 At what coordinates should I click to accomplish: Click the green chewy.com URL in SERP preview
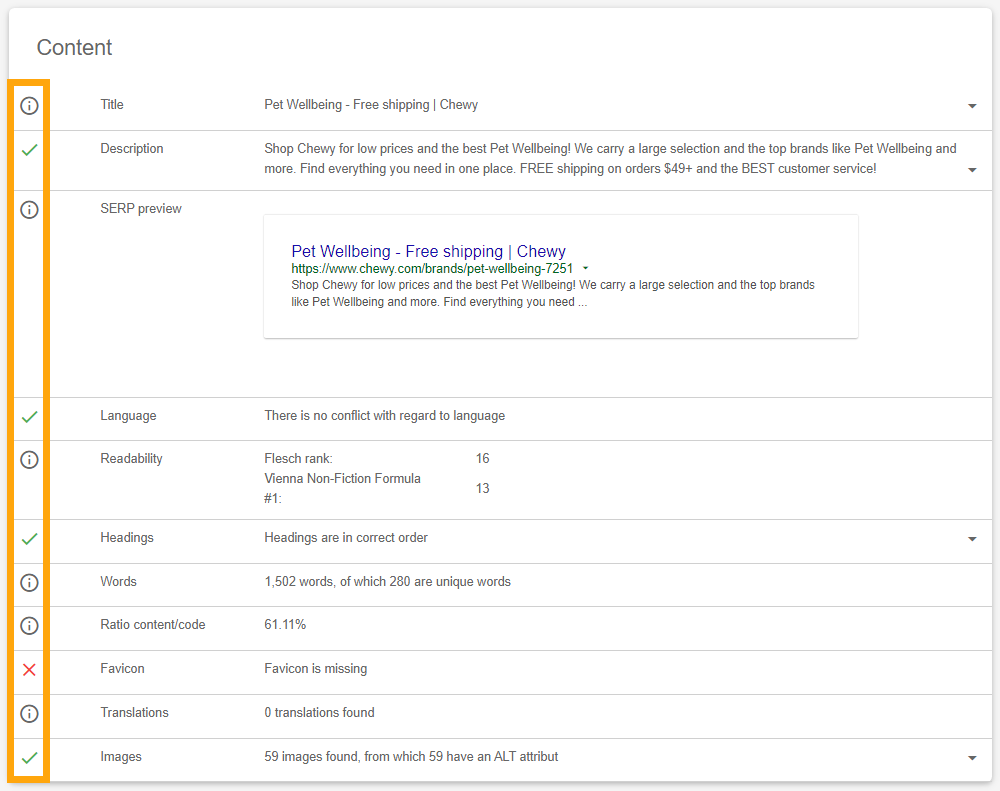[432, 269]
